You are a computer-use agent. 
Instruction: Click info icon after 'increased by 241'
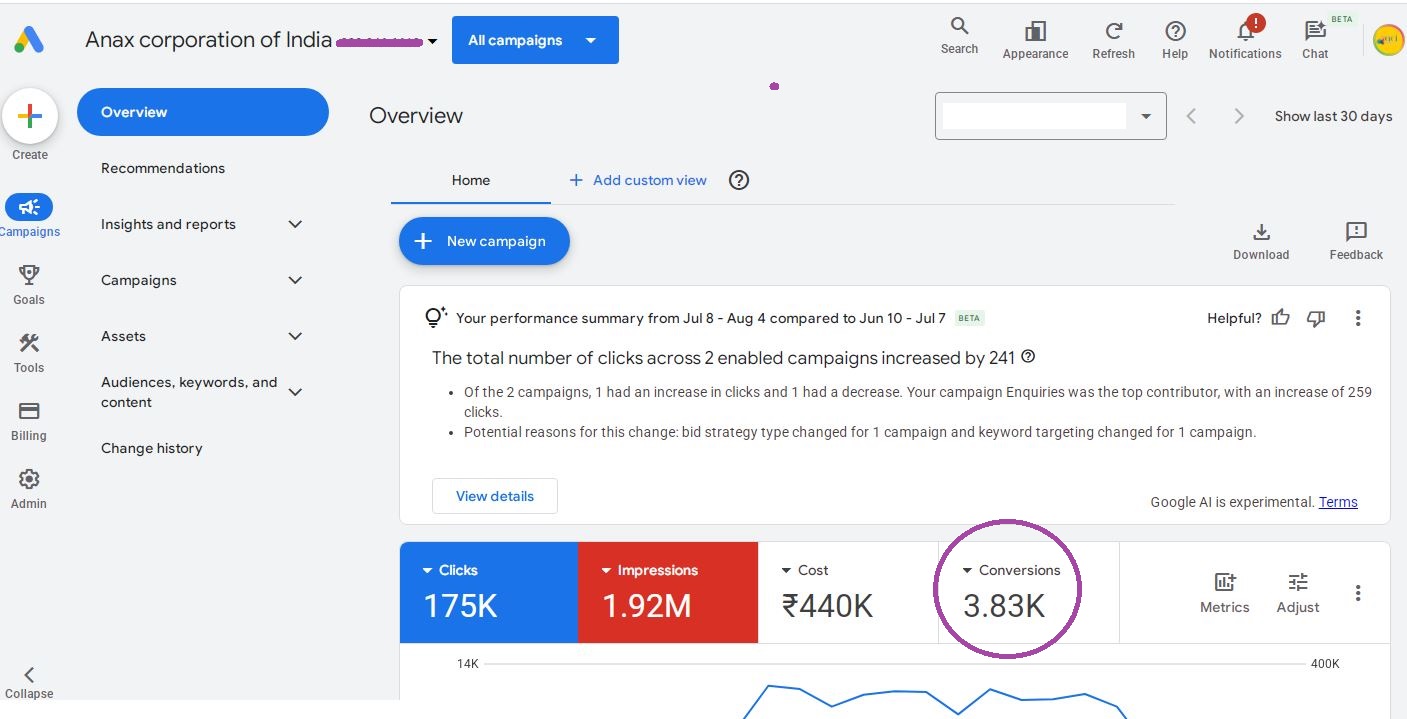(x=1028, y=357)
